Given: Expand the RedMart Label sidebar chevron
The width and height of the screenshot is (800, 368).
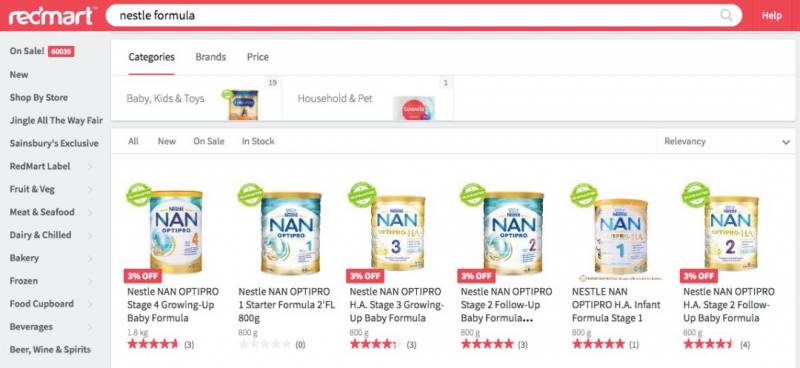Looking at the screenshot, I should click(x=90, y=166).
